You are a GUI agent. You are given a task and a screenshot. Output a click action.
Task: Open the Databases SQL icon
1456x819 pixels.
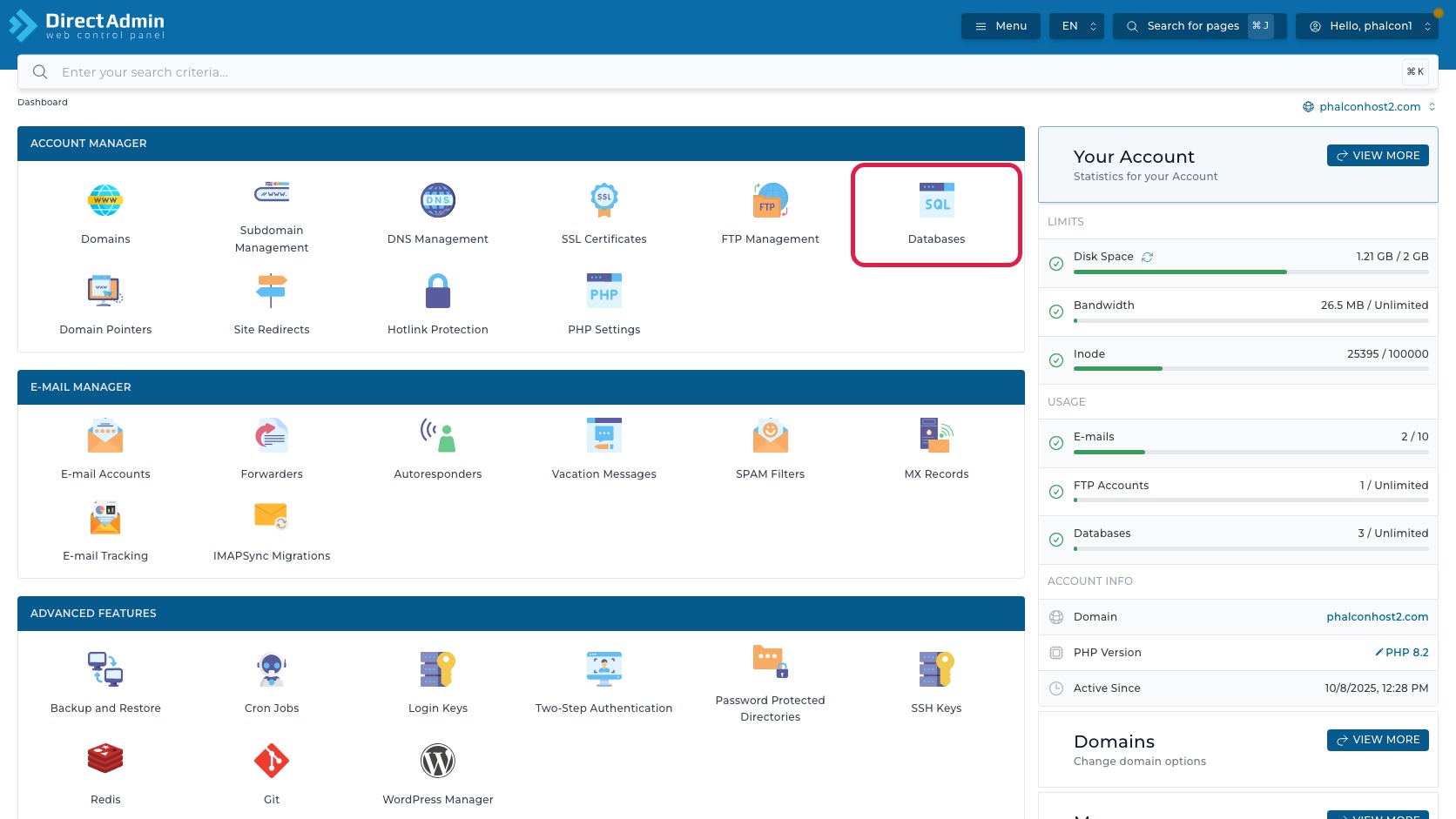pyautogui.click(x=937, y=200)
